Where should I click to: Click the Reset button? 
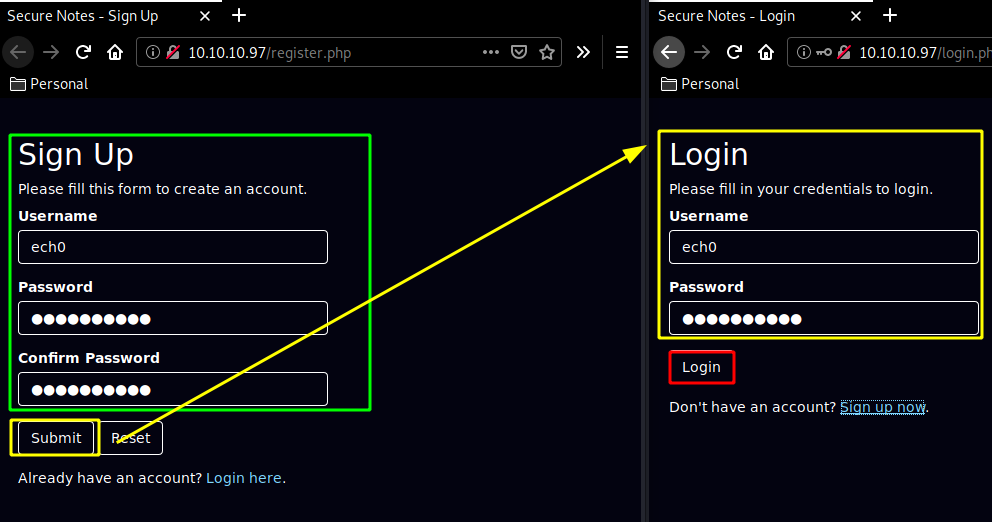pos(131,438)
